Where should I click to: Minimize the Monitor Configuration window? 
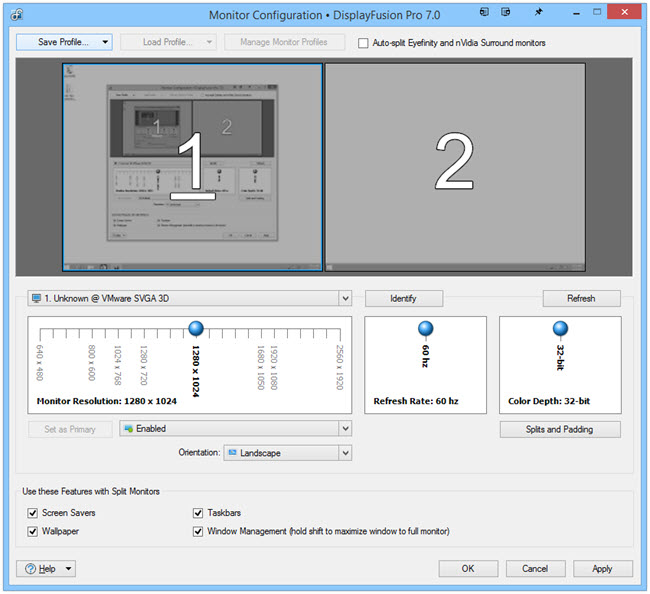[576, 13]
